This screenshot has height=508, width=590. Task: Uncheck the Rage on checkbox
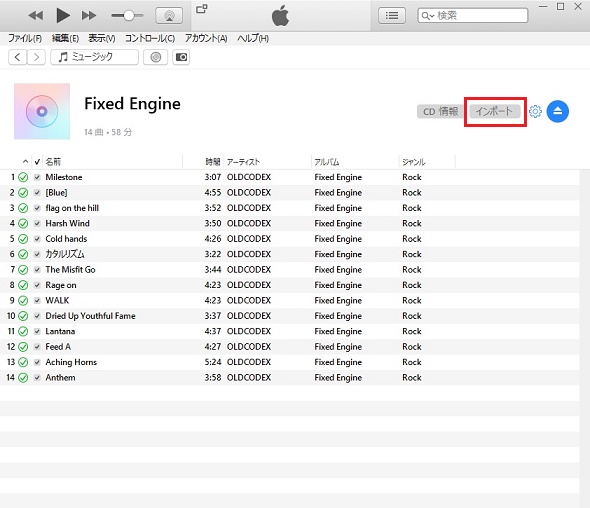pos(37,285)
